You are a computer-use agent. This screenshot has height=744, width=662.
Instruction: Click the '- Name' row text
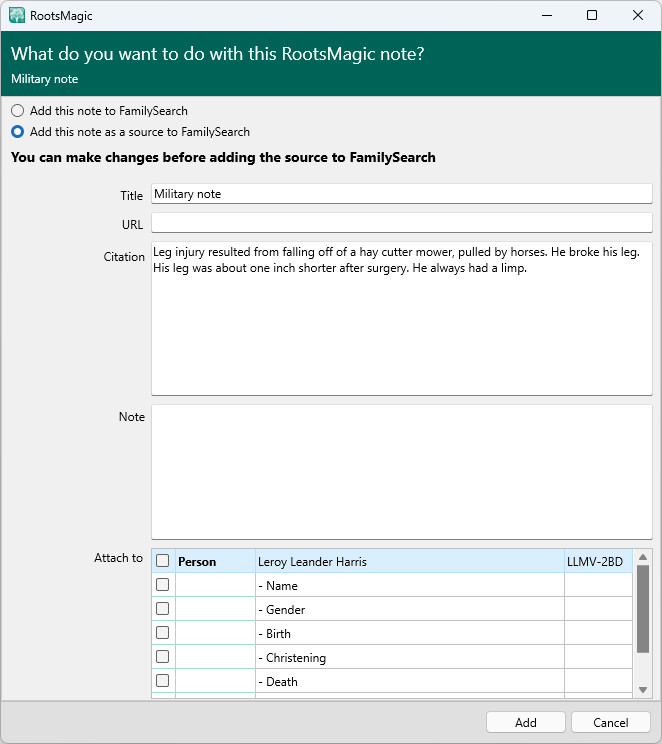(278, 586)
